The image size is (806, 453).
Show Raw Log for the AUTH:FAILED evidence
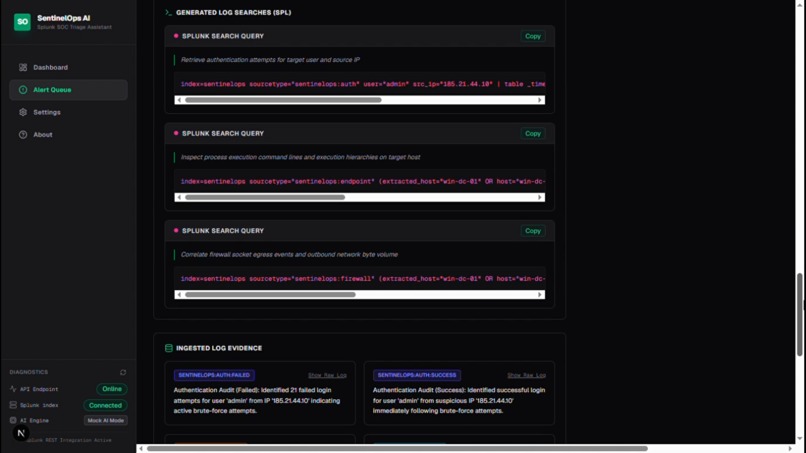(x=327, y=375)
